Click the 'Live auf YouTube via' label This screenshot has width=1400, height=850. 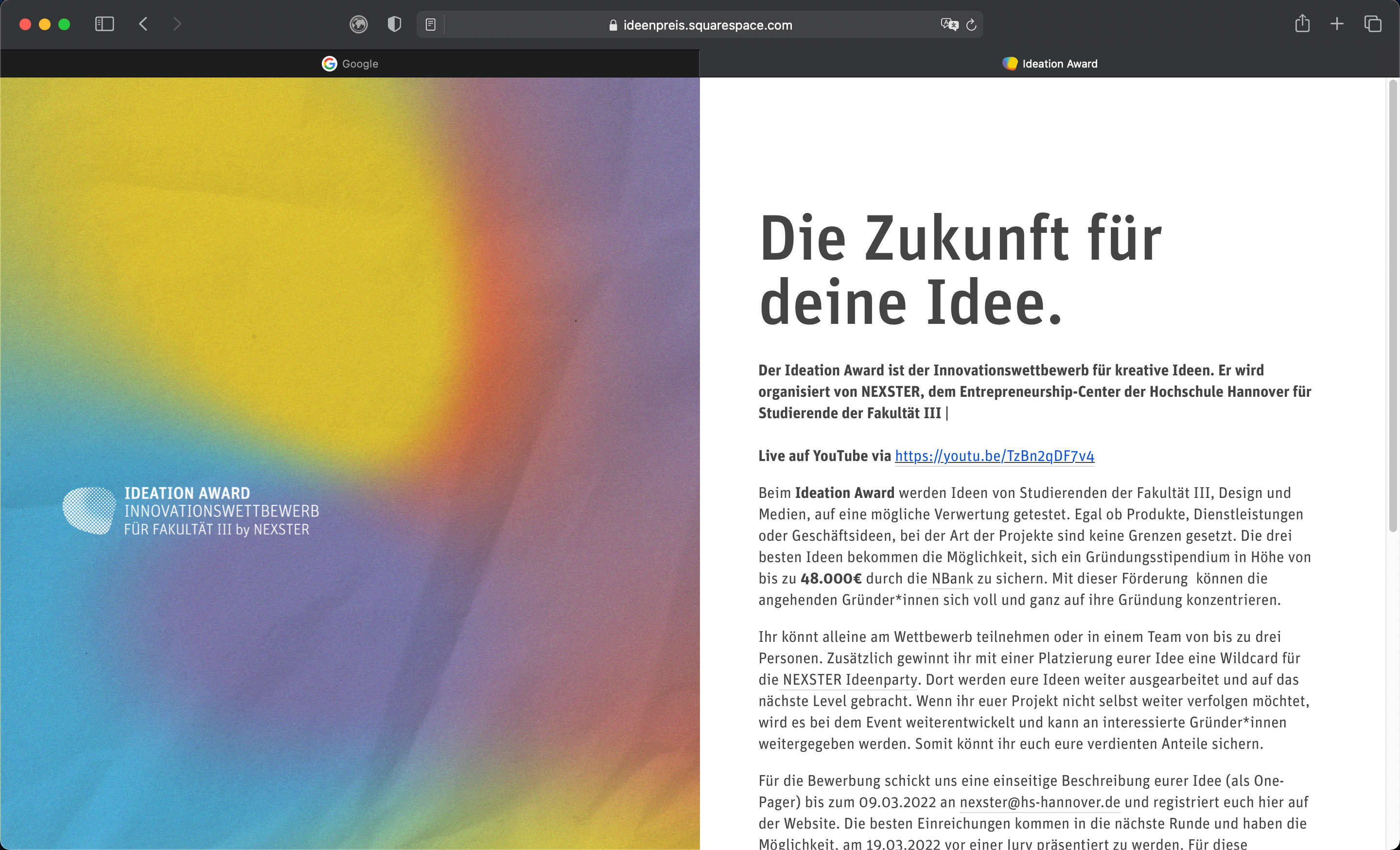click(824, 456)
